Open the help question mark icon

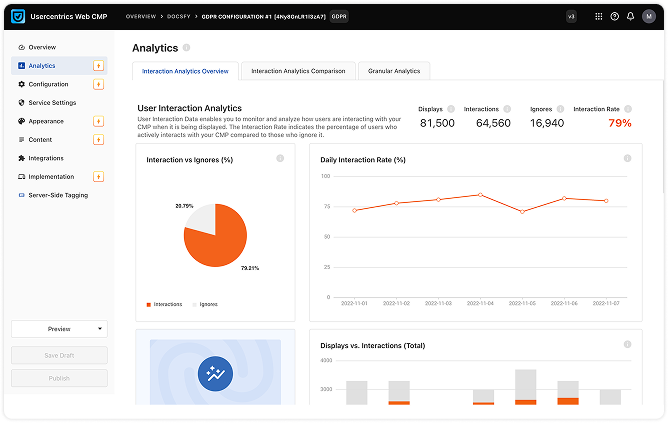click(x=614, y=17)
